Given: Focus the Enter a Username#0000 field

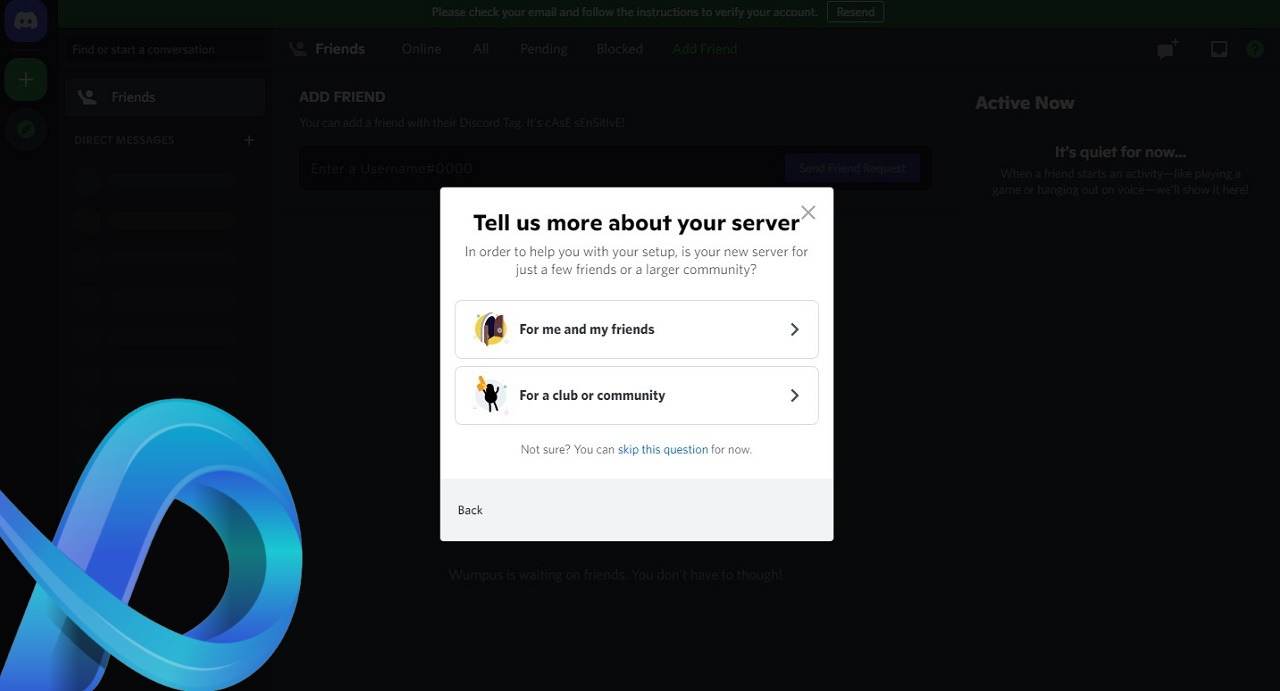Looking at the screenshot, I should (543, 168).
